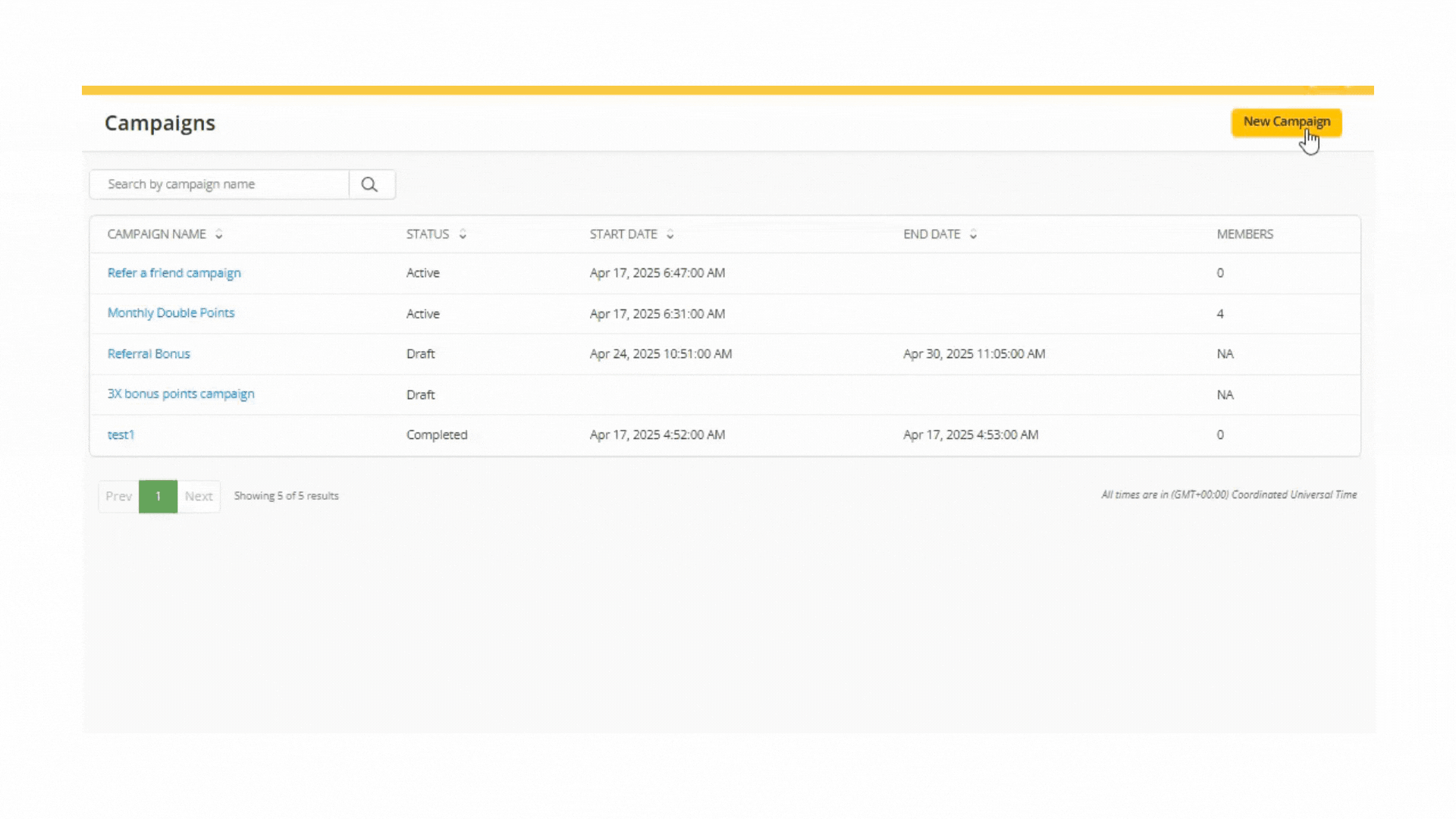Click the New Campaign button
This screenshot has height=819, width=1456.
[x=1286, y=122]
